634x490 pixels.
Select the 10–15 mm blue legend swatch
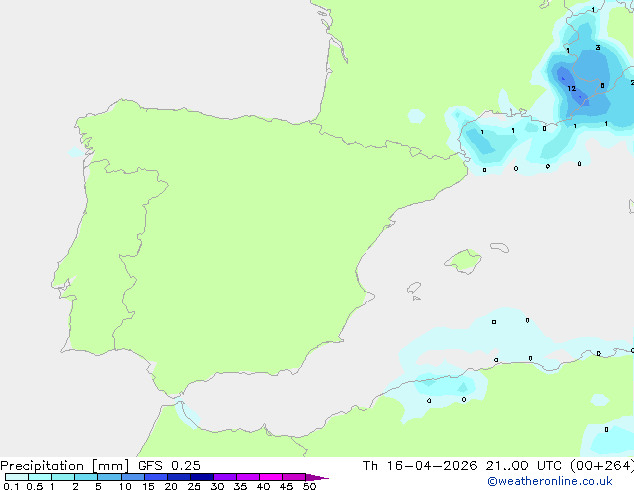133,477
